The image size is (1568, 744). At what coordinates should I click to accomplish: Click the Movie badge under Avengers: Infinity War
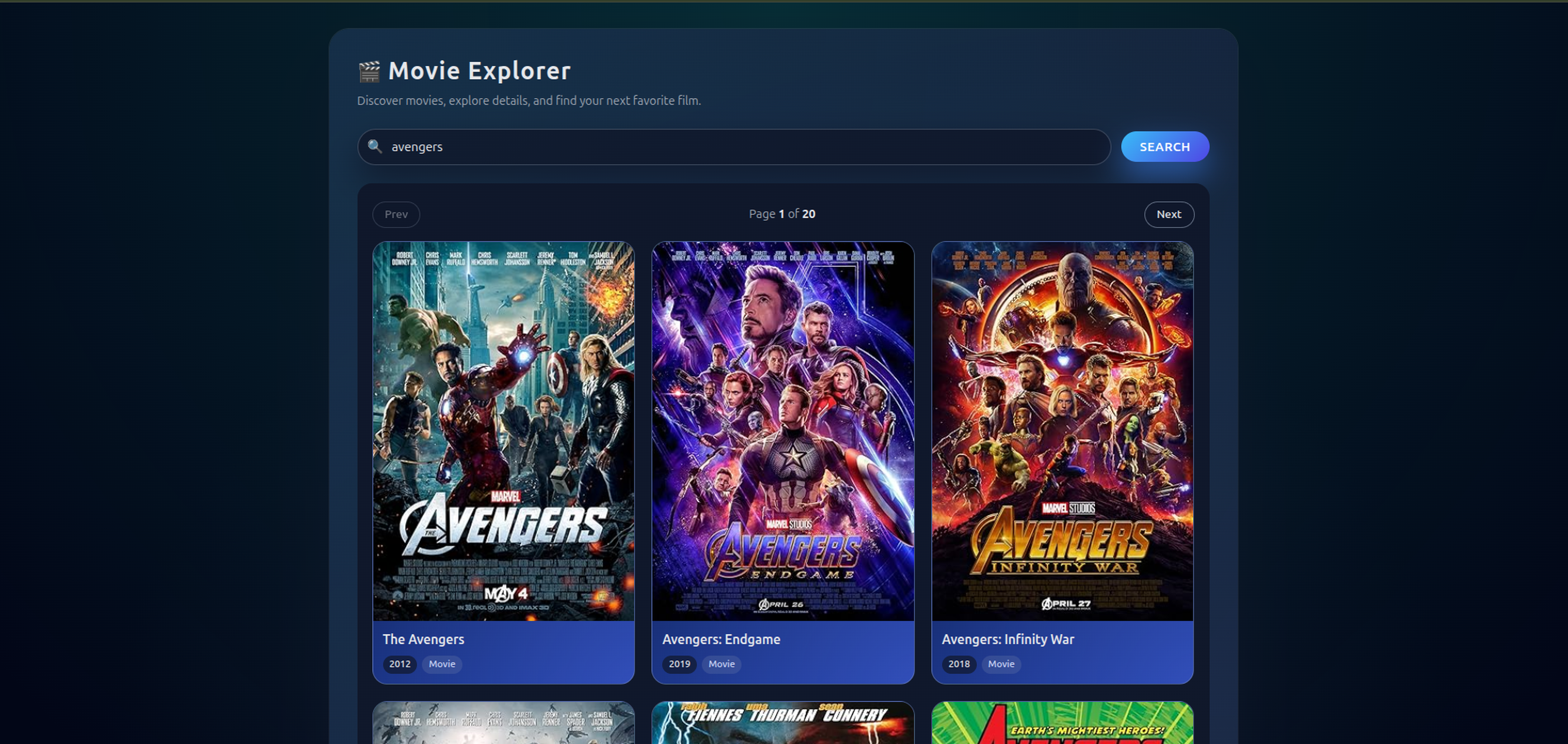(x=1001, y=664)
